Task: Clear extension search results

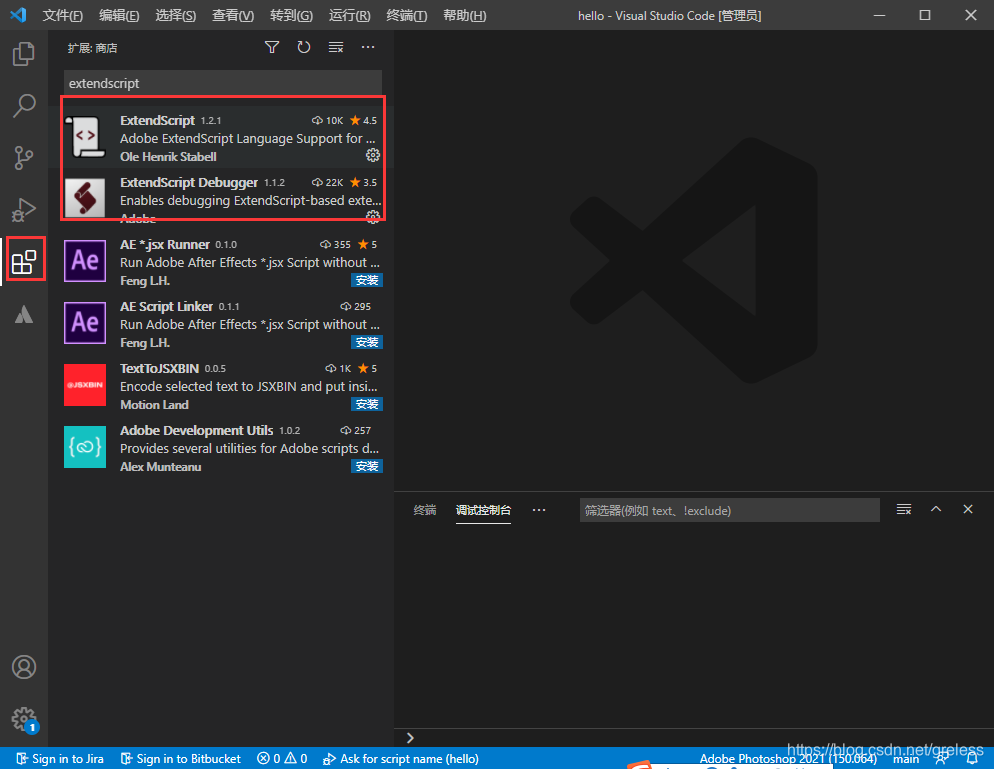Action: coord(336,48)
